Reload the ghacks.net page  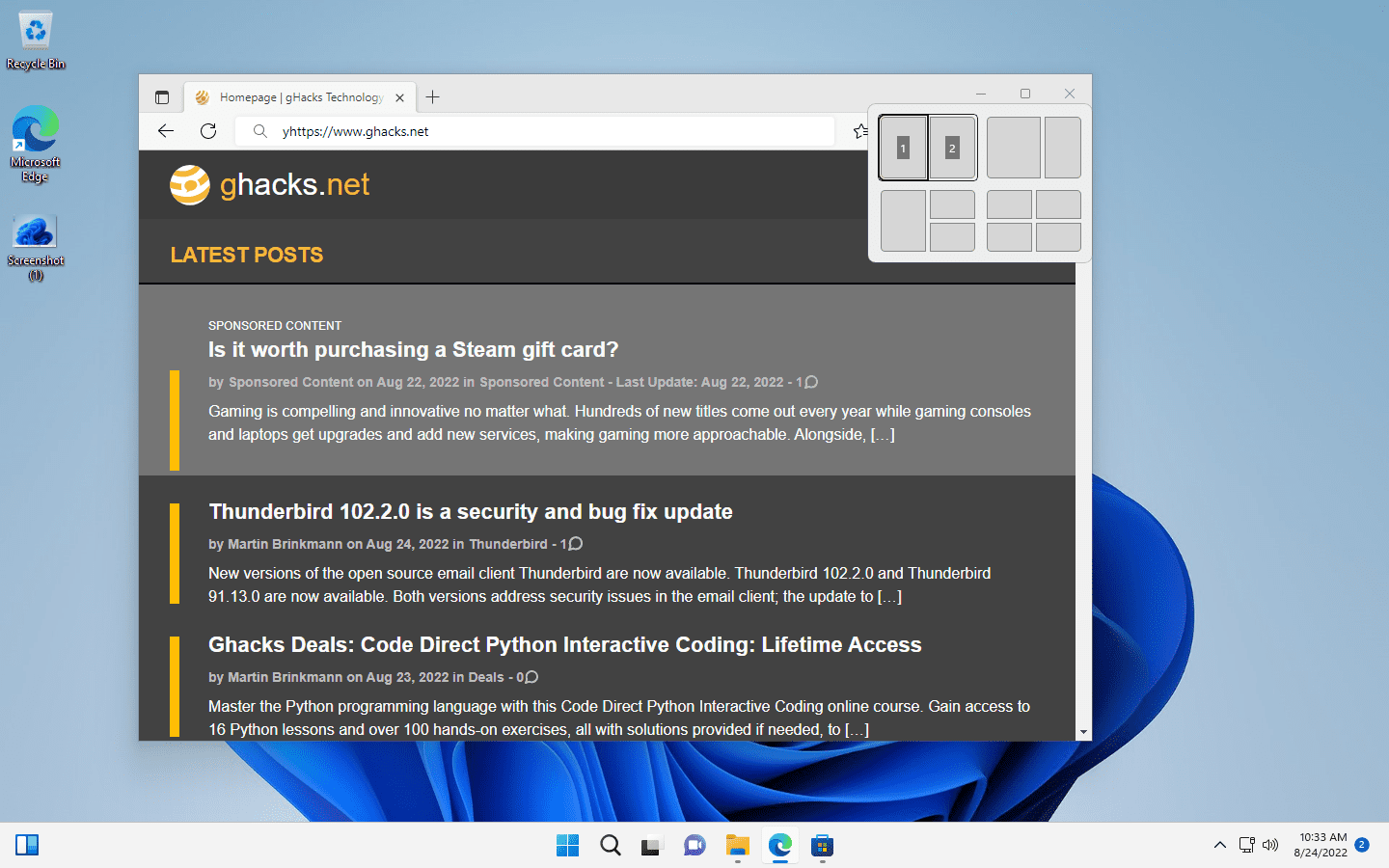(x=208, y=131)
